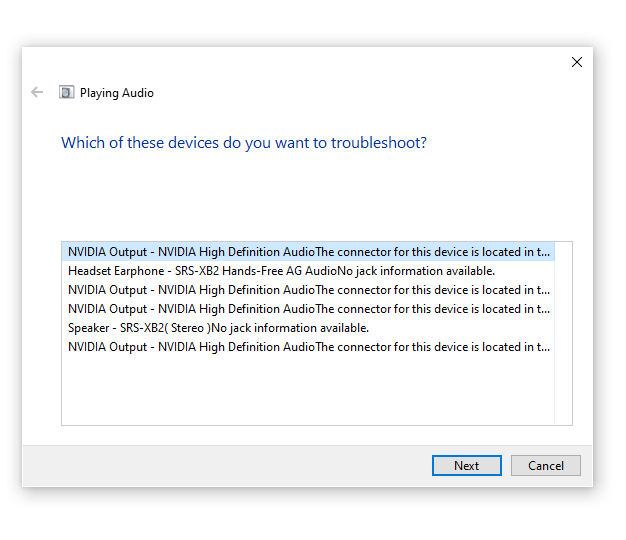Select NVIDIA Output row directly above Speaker entry

coord(308,309)
